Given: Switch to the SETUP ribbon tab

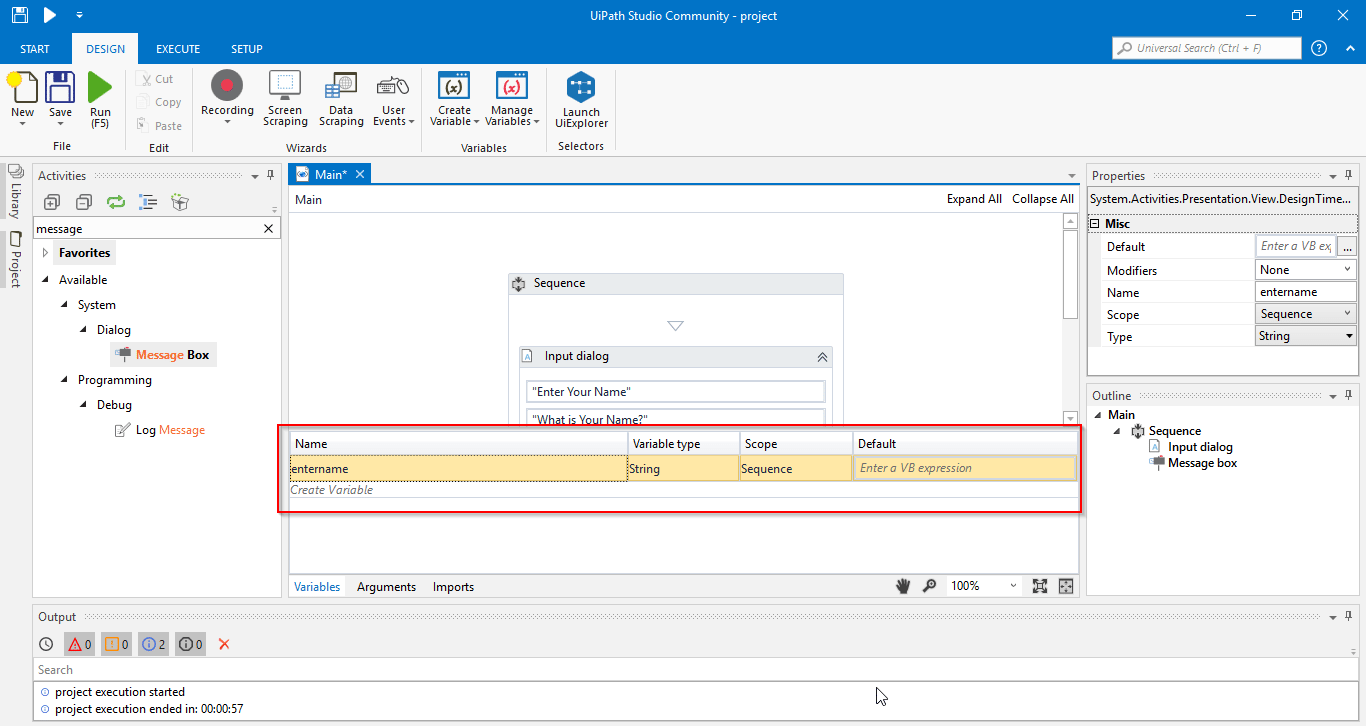Looking at the screenshot, I should point(247,49).
